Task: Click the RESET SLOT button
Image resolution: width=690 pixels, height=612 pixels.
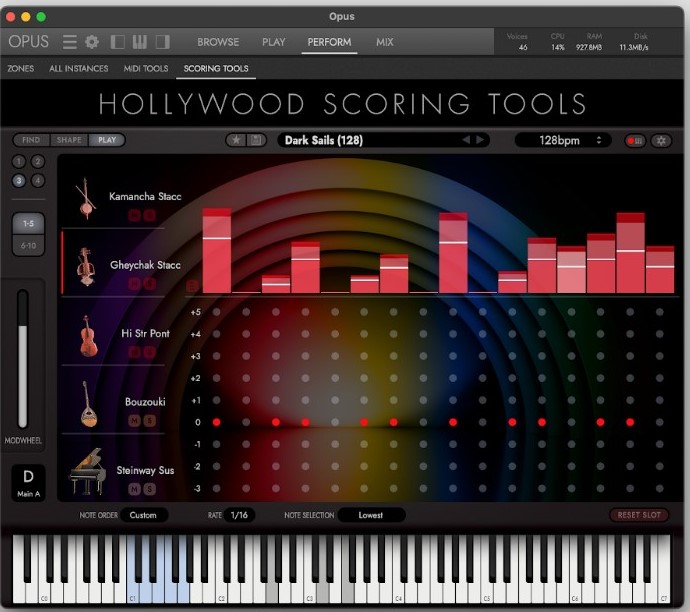Action: (x=639, y=515)
